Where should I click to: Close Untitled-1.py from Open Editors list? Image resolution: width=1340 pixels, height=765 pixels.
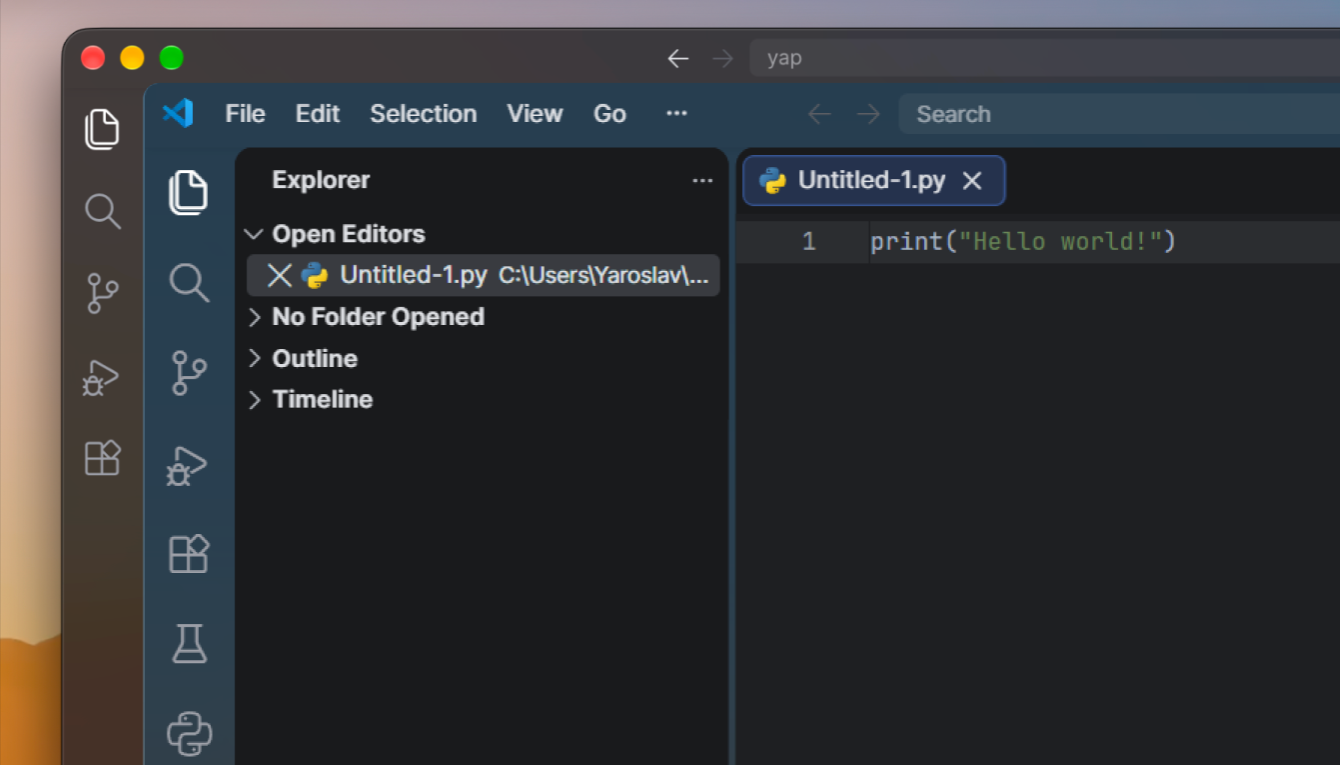pos(280,275)
